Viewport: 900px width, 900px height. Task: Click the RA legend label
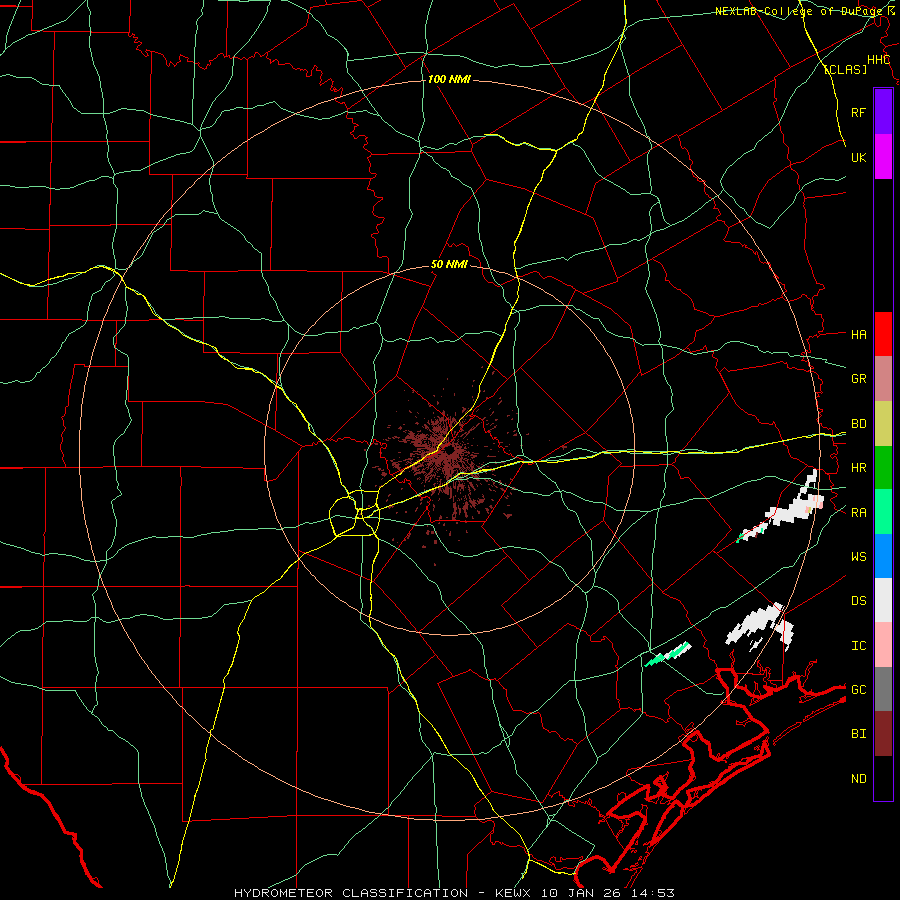coord(858,513)
